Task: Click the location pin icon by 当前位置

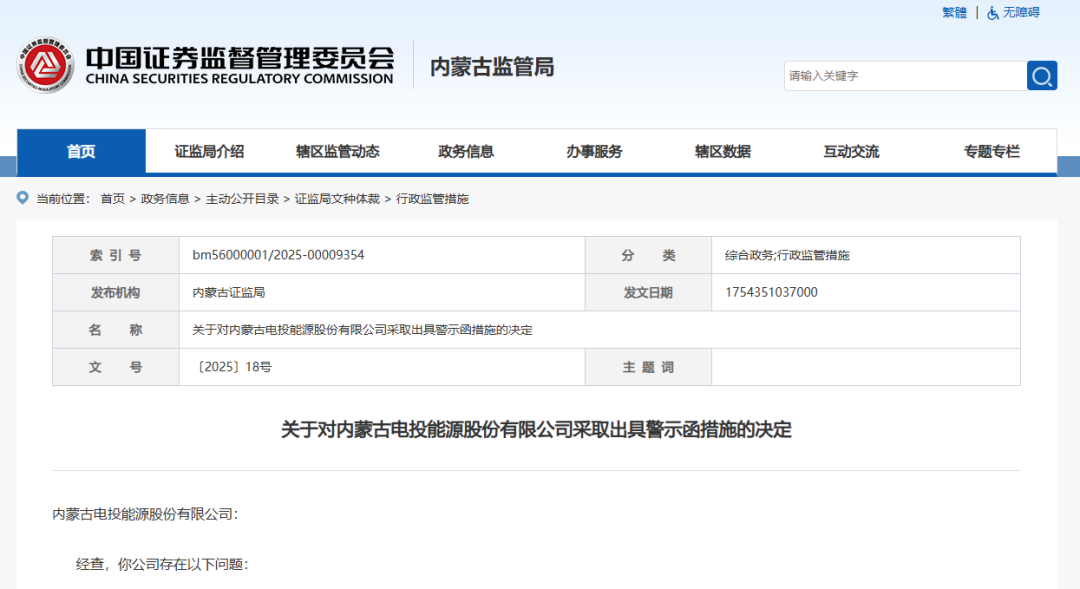Action: pos(23,198)
